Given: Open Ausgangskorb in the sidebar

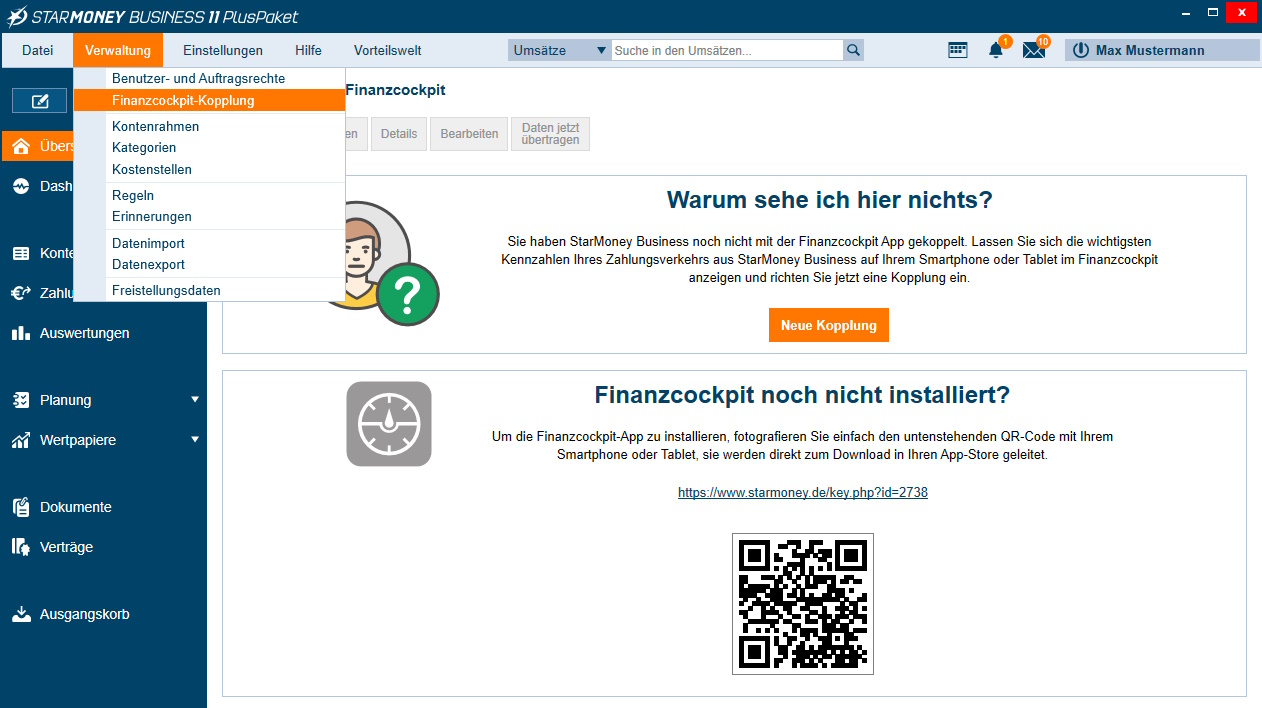Looking at the screenshot, I should coord(84,614).
